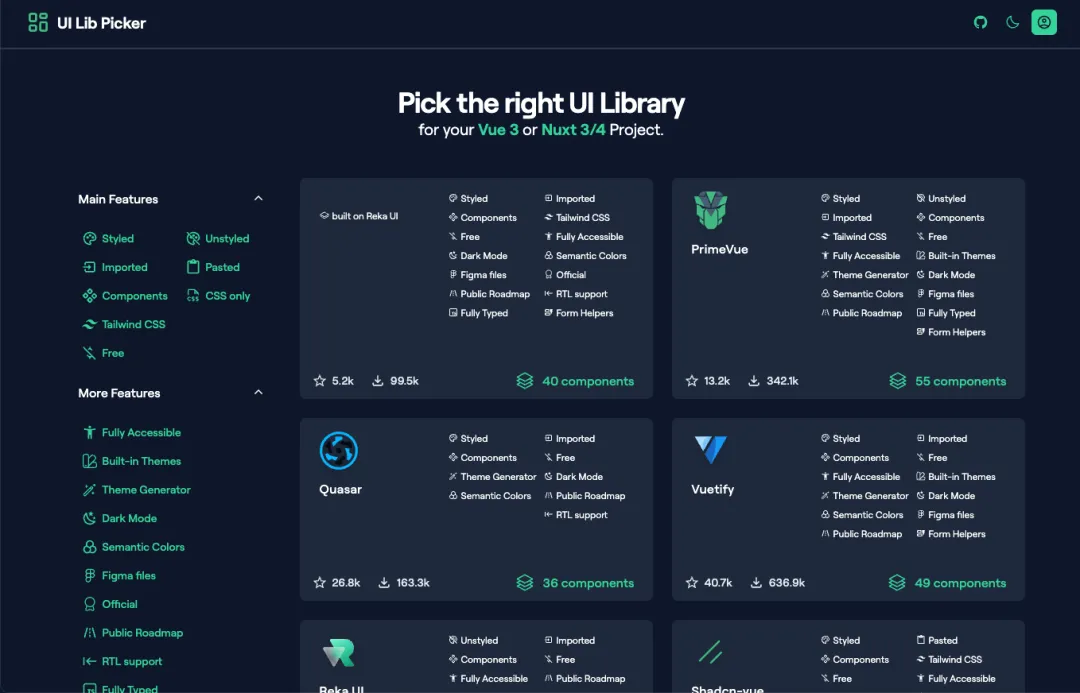Viewport: 1080px width, 693px height.
Task: Click the Vue 3 highlighted text
Action: (x=498, y=130)
